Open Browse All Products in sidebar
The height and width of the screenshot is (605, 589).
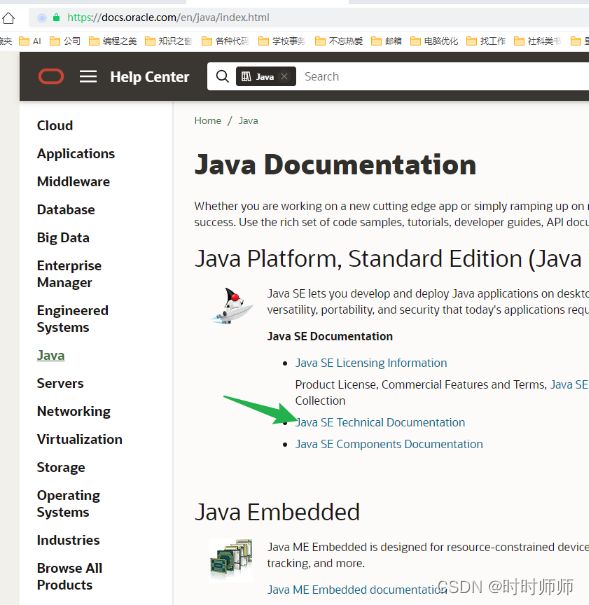tap(70, 576)
